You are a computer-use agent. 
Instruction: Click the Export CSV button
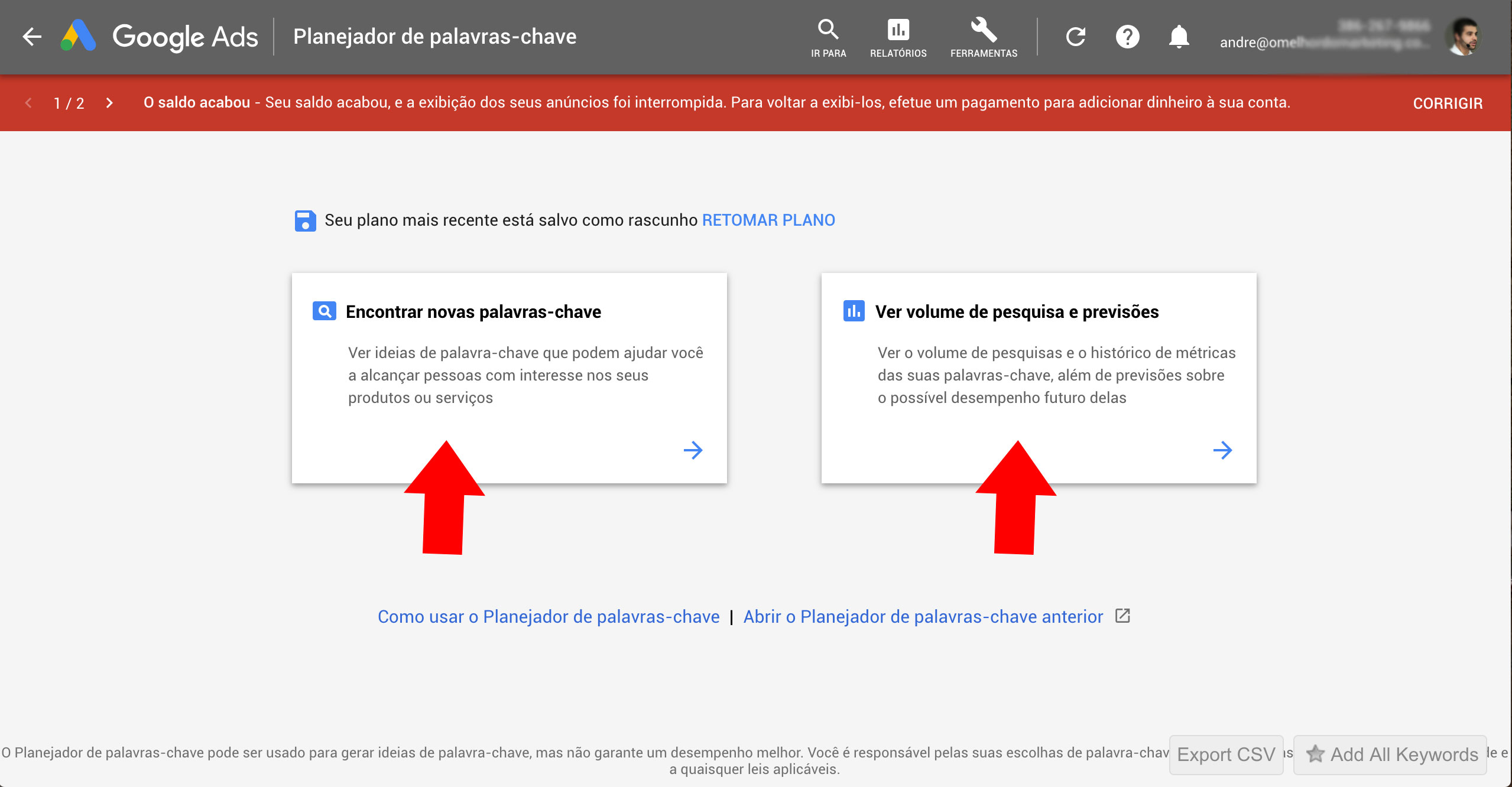[x=1226, y=755]
